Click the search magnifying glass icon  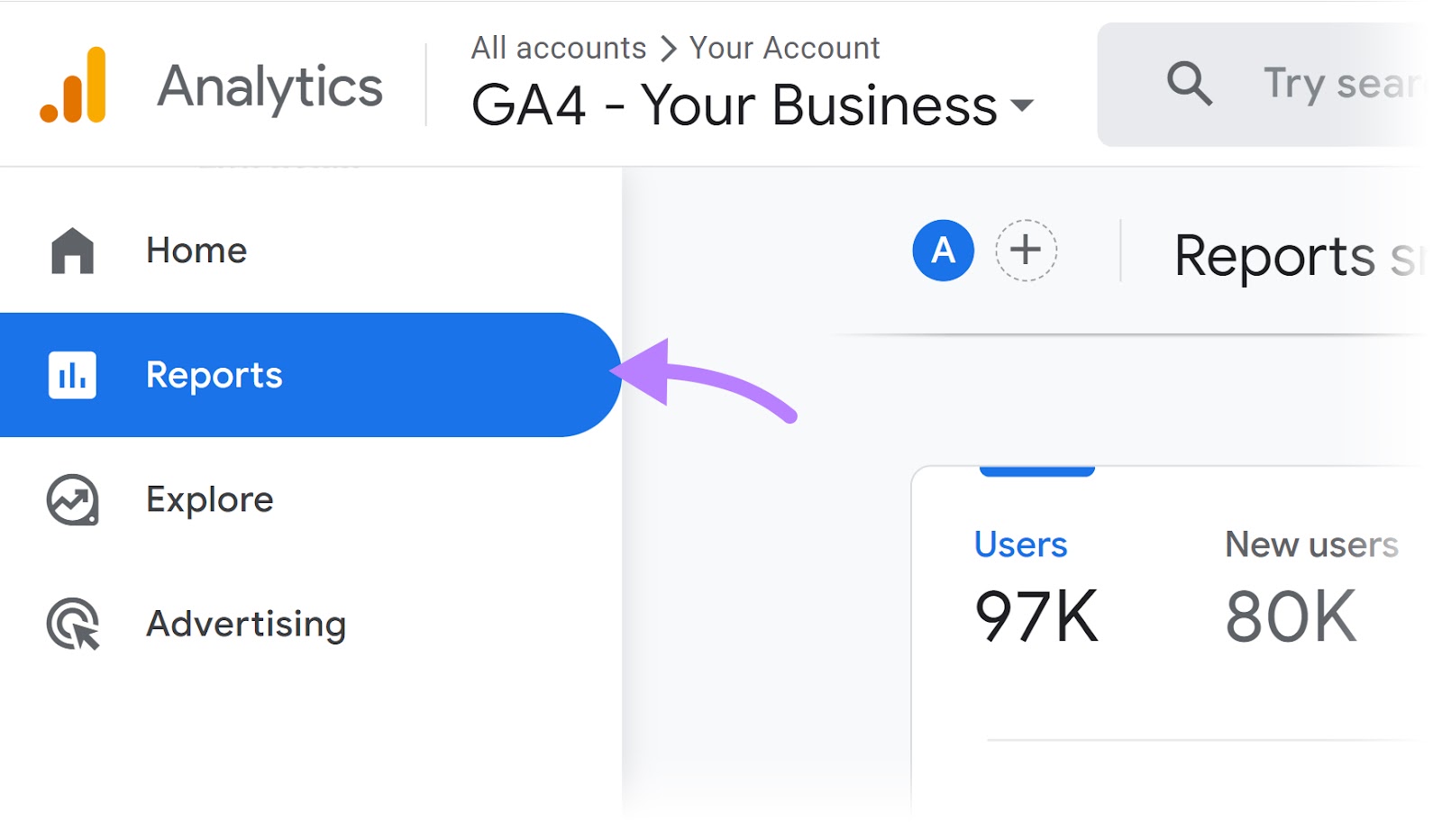pos(1189,84)
